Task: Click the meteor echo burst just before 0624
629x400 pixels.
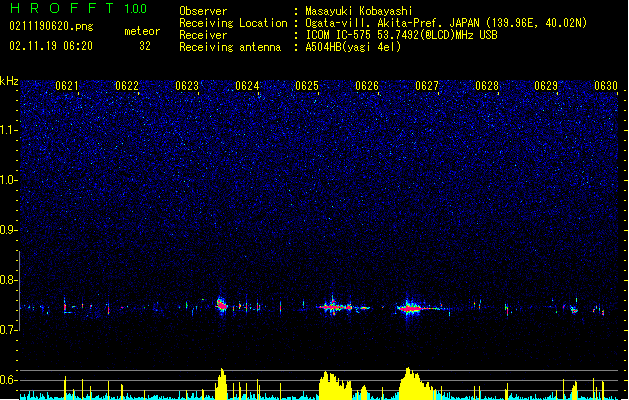Action: click(221, 305)
